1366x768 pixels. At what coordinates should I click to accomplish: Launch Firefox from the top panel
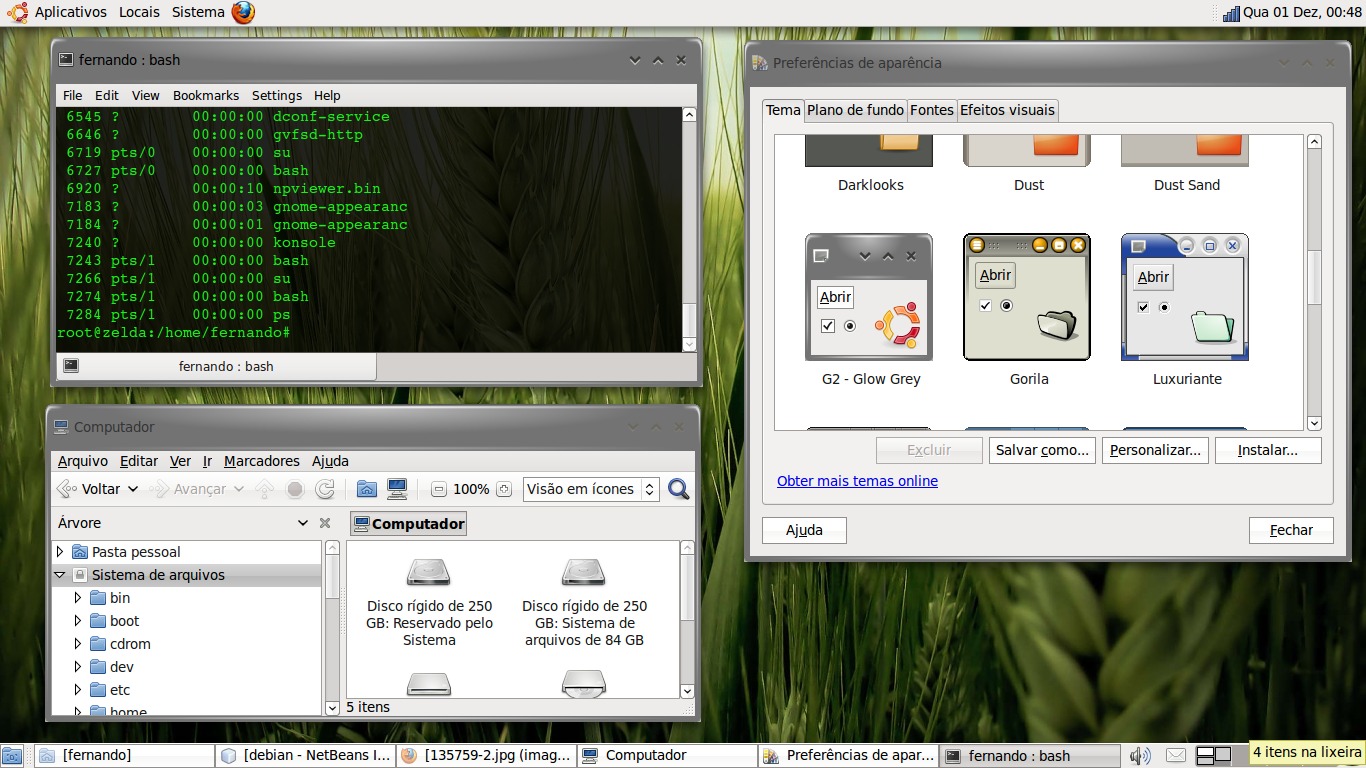pyautogui.click(x=243, y=12)
